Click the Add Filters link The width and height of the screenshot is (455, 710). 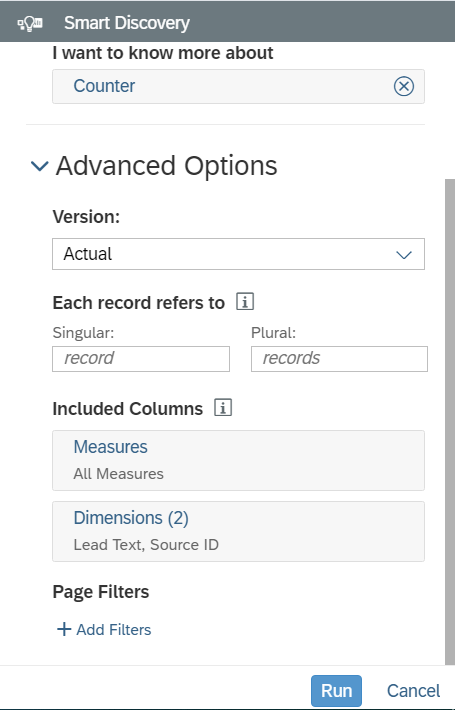[x=114, y=629]
